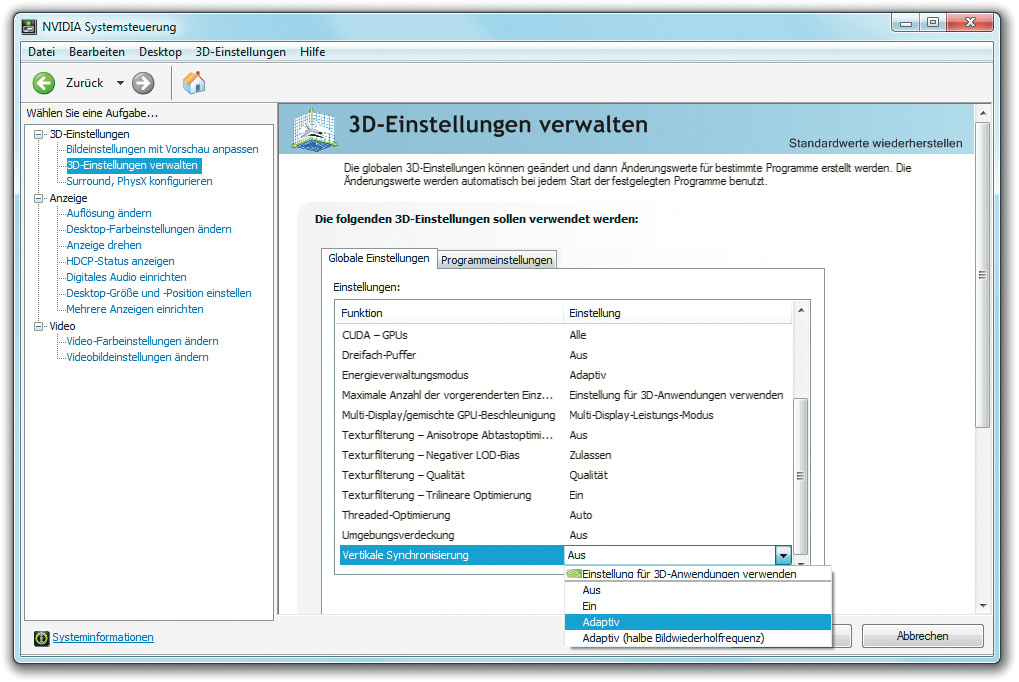Select the Energieverwaltungsmodus row
This screenshot has width=1019, height=682.
pos(565,376)
